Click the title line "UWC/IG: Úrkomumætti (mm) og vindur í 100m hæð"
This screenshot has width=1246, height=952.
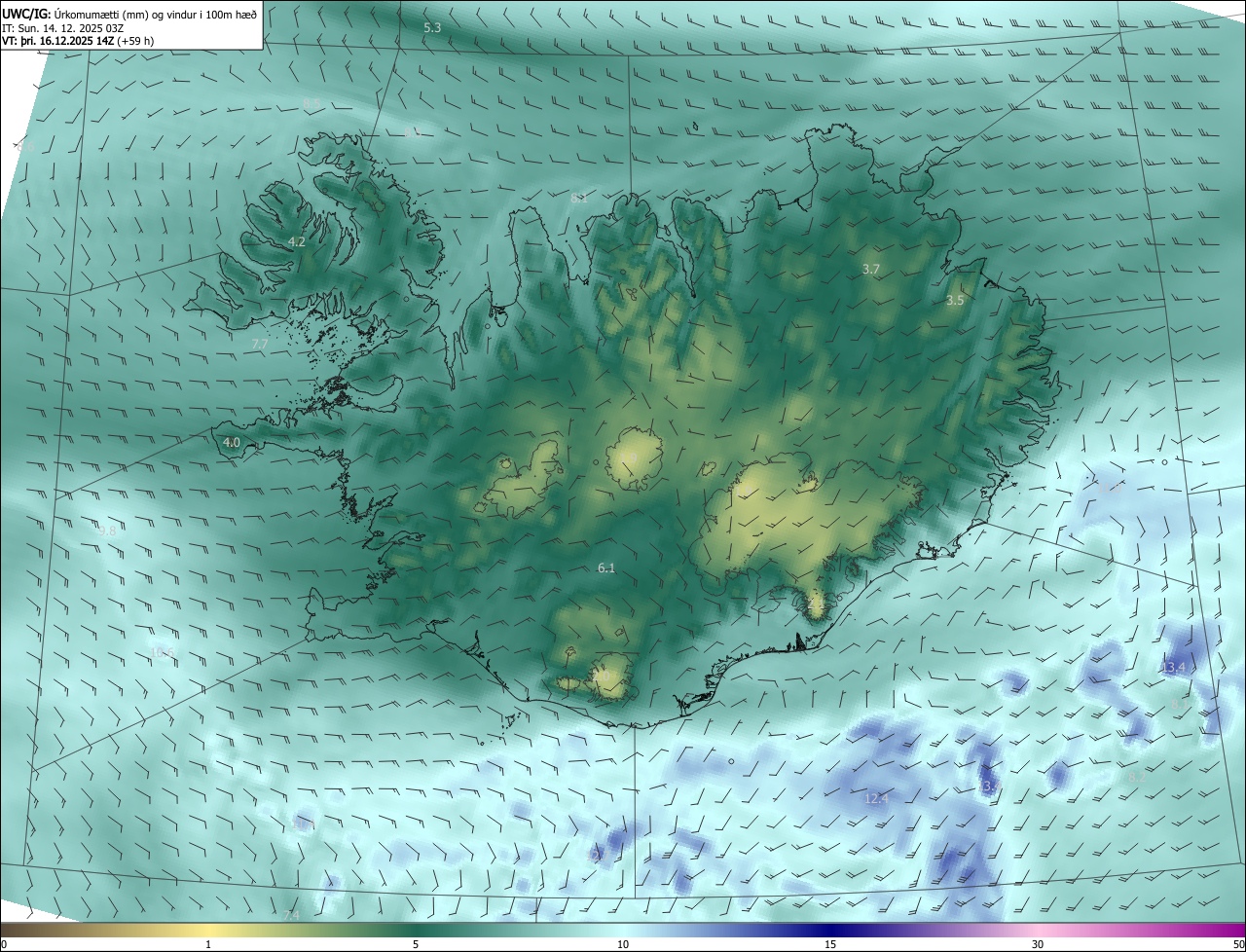point(130,13)
